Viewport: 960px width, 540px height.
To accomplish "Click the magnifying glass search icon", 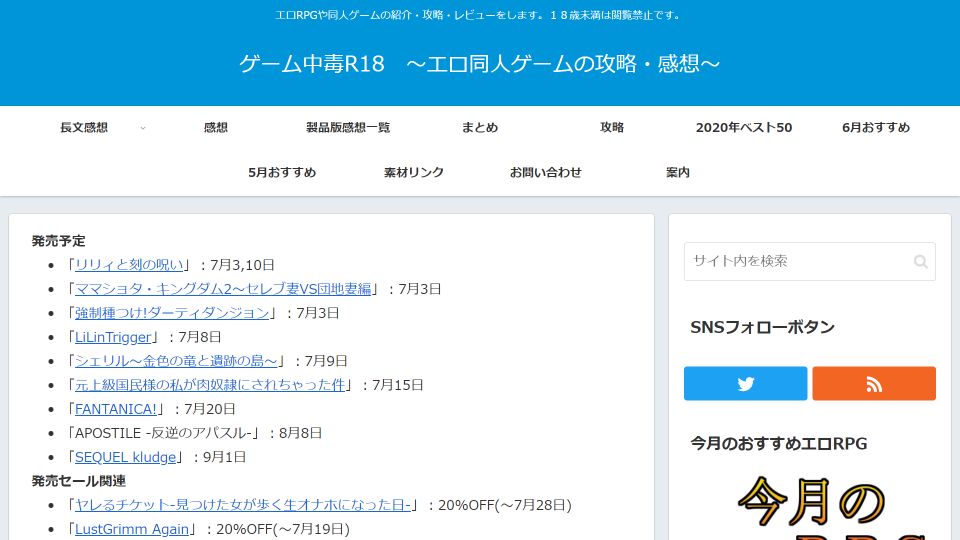I will point(920,262).
